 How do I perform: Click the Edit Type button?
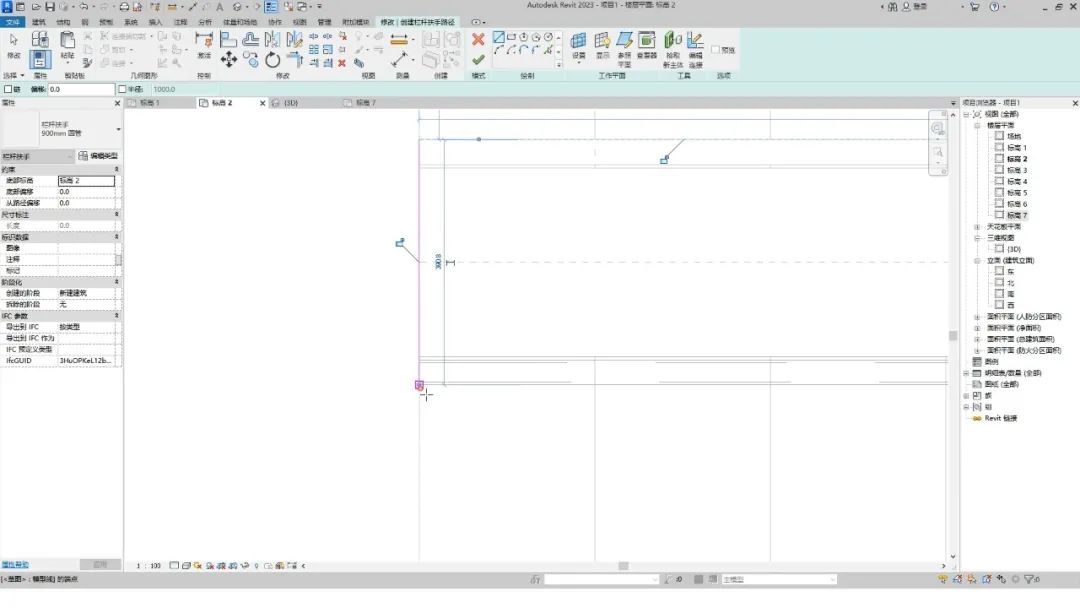tap(98, 156)
